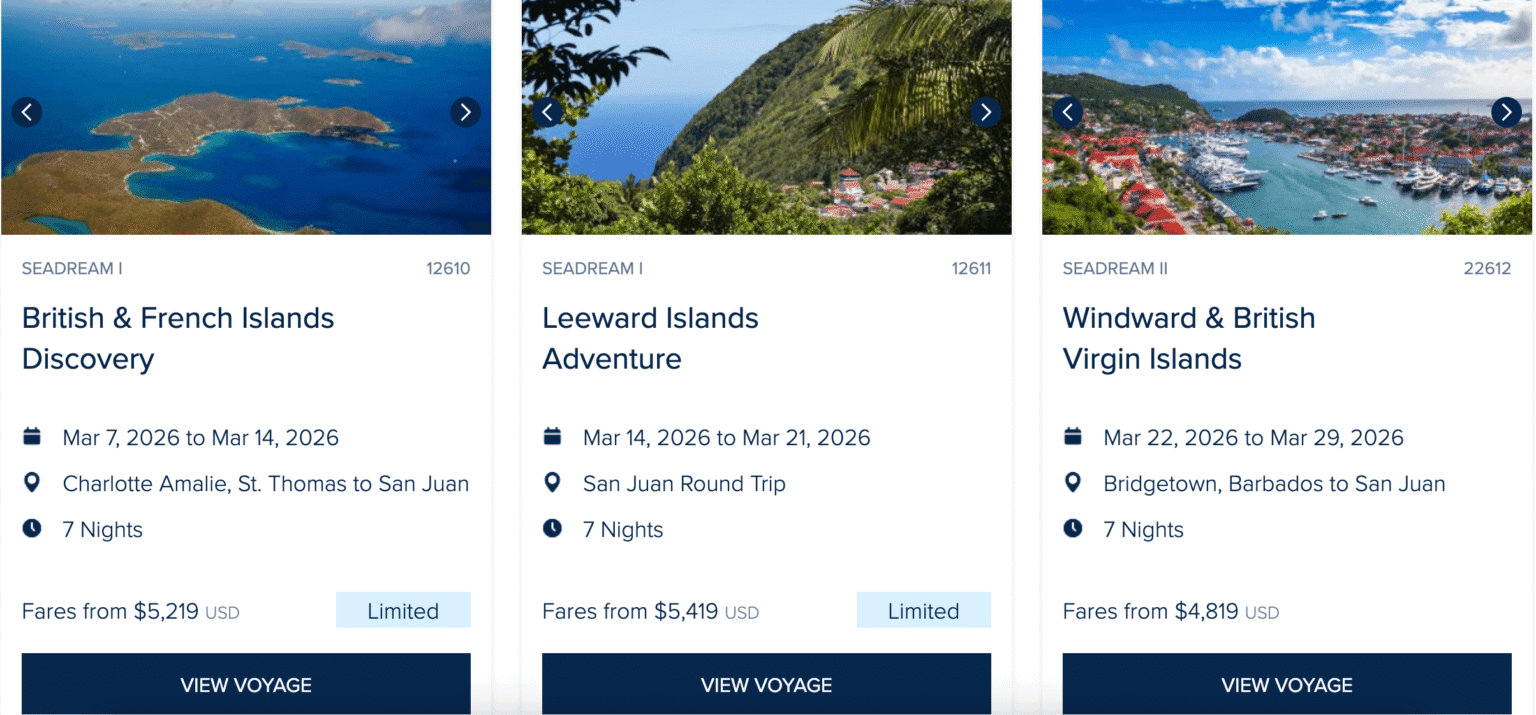Click the location pin icon on Windward & British Virgin Islands

tap(1072, 482)
